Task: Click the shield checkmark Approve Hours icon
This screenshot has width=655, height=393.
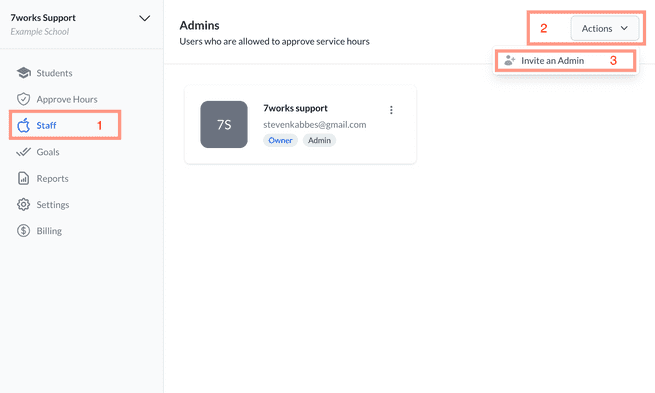Action: (23, 99)
